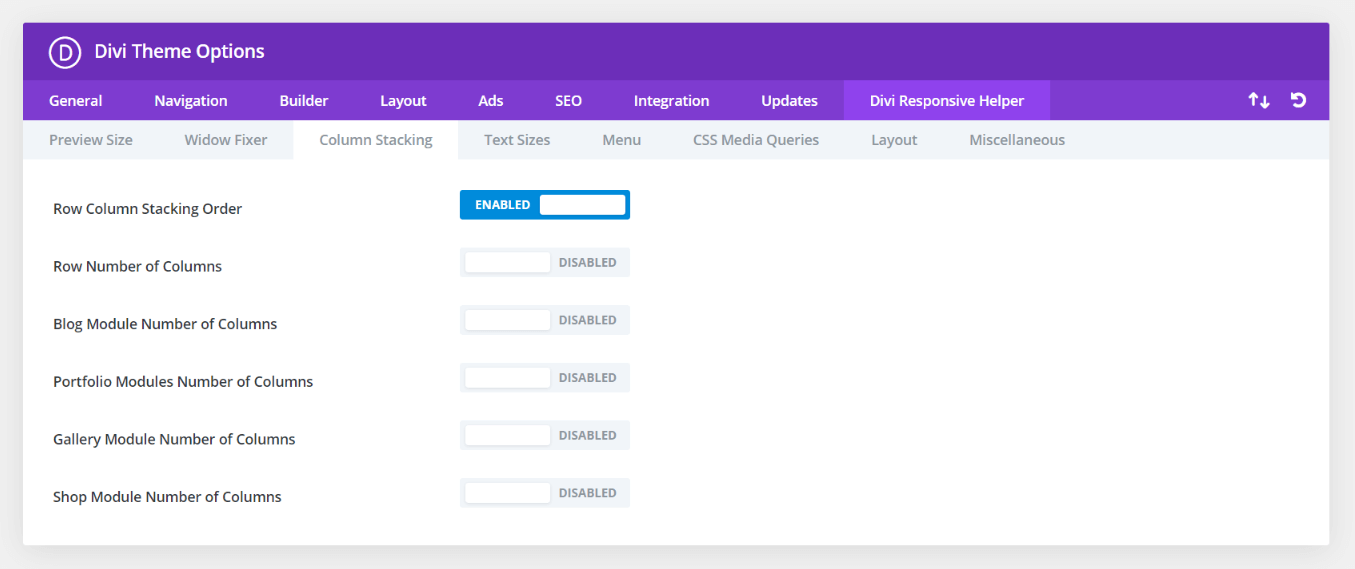Go to the Ads tab
1355x569 pixels.
coord(491,100)
